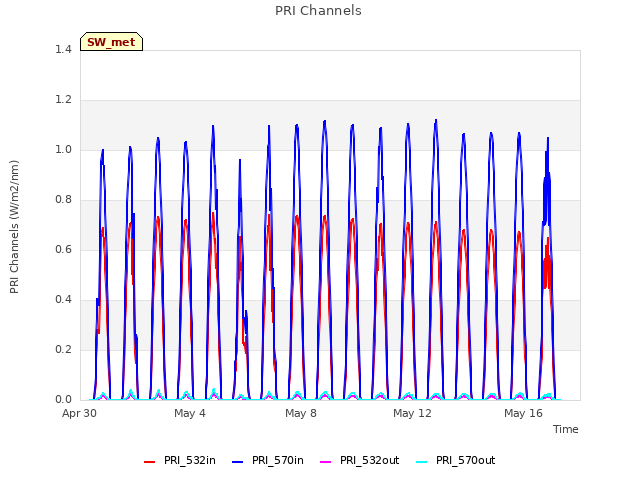Image resolution: width=640 pixels, height=480 pixels.
Task: Toggle the PRI_570in legend entry
Action: 268,460
